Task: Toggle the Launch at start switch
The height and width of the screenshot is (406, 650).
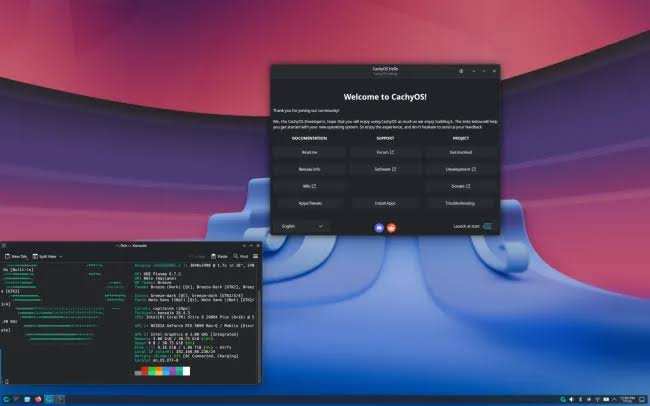Action: [488, 226]
